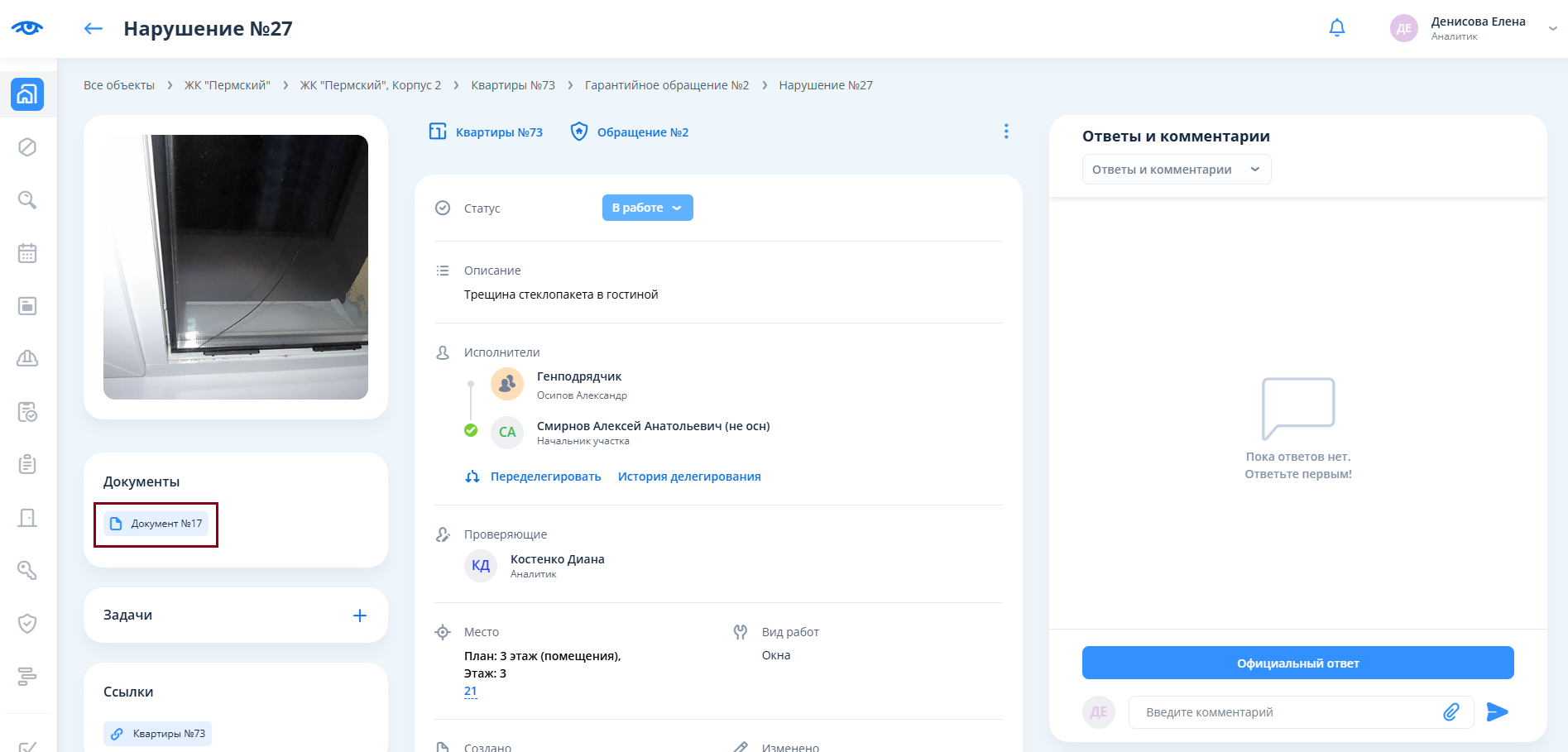Go to ЖК "Пермский", Корпус 2 breadcrumb

pos(371,85)
